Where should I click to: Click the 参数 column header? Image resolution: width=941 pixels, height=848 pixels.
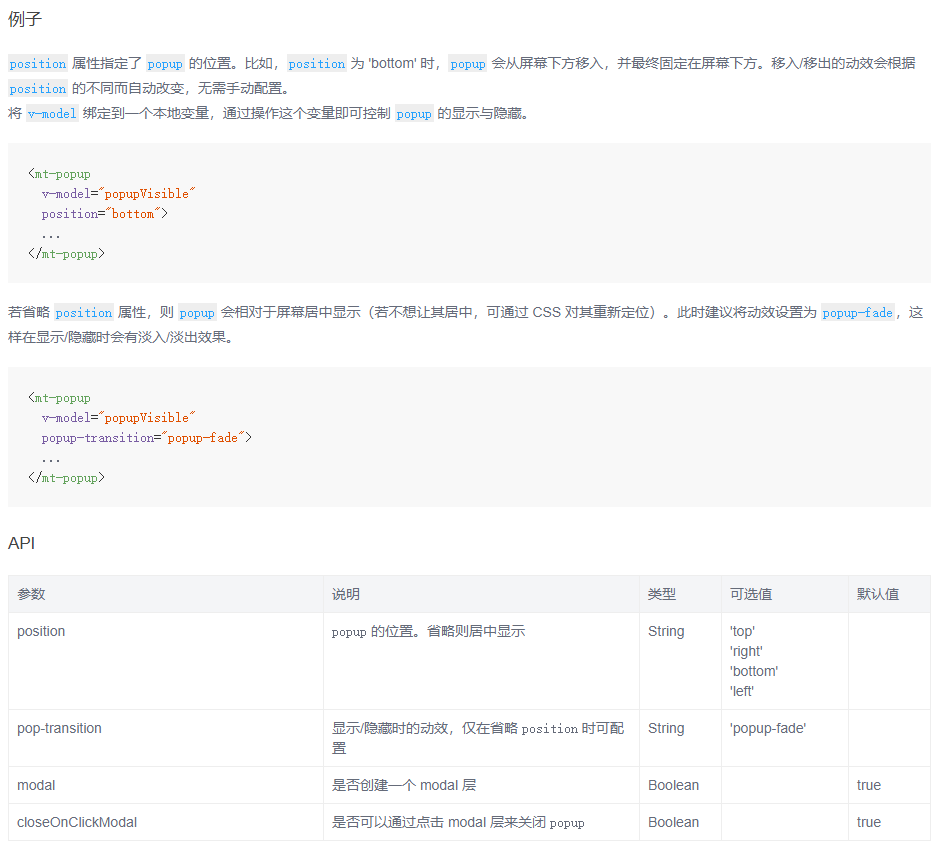(x=31, y=594)
